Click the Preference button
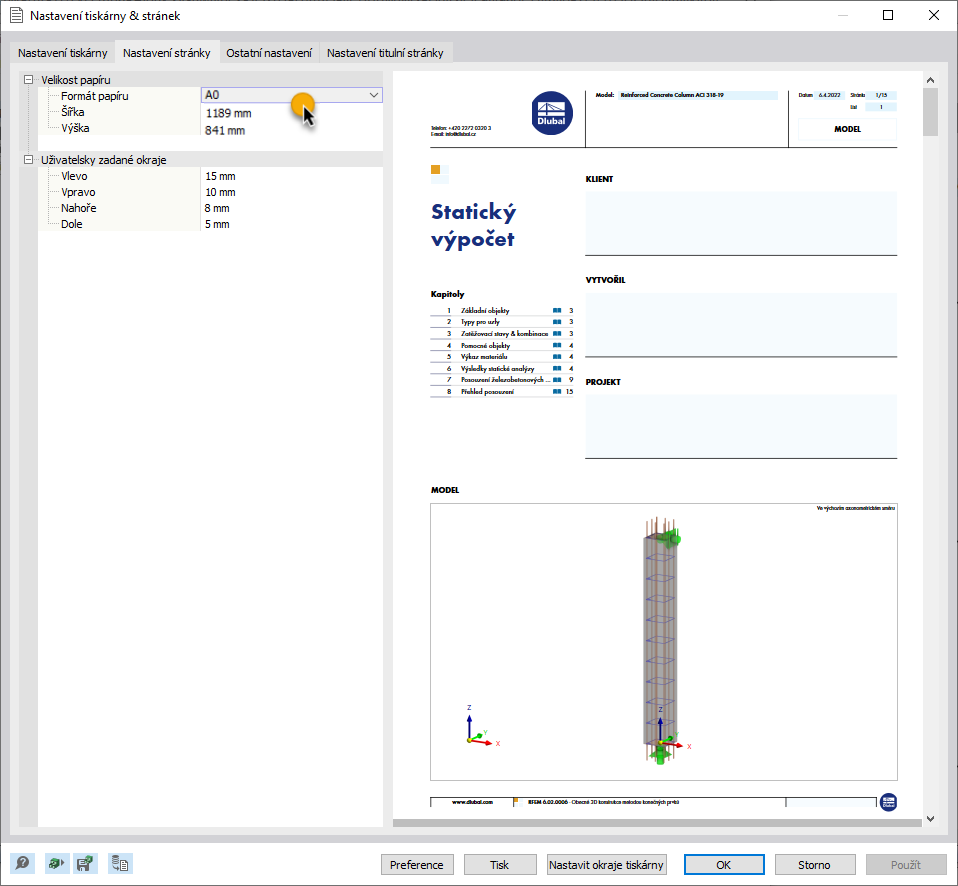Viewport: 958px width, 886px height. click(417, 865)
